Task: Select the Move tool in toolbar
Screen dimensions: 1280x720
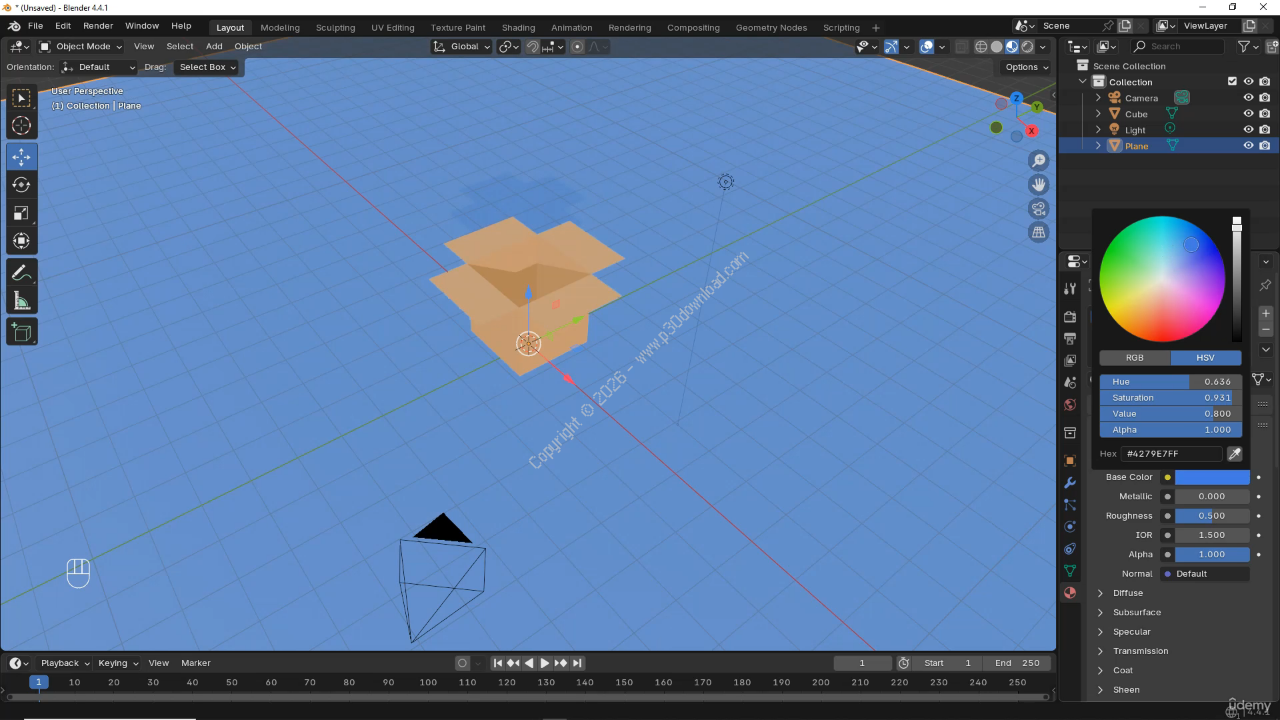Action: 21,157
